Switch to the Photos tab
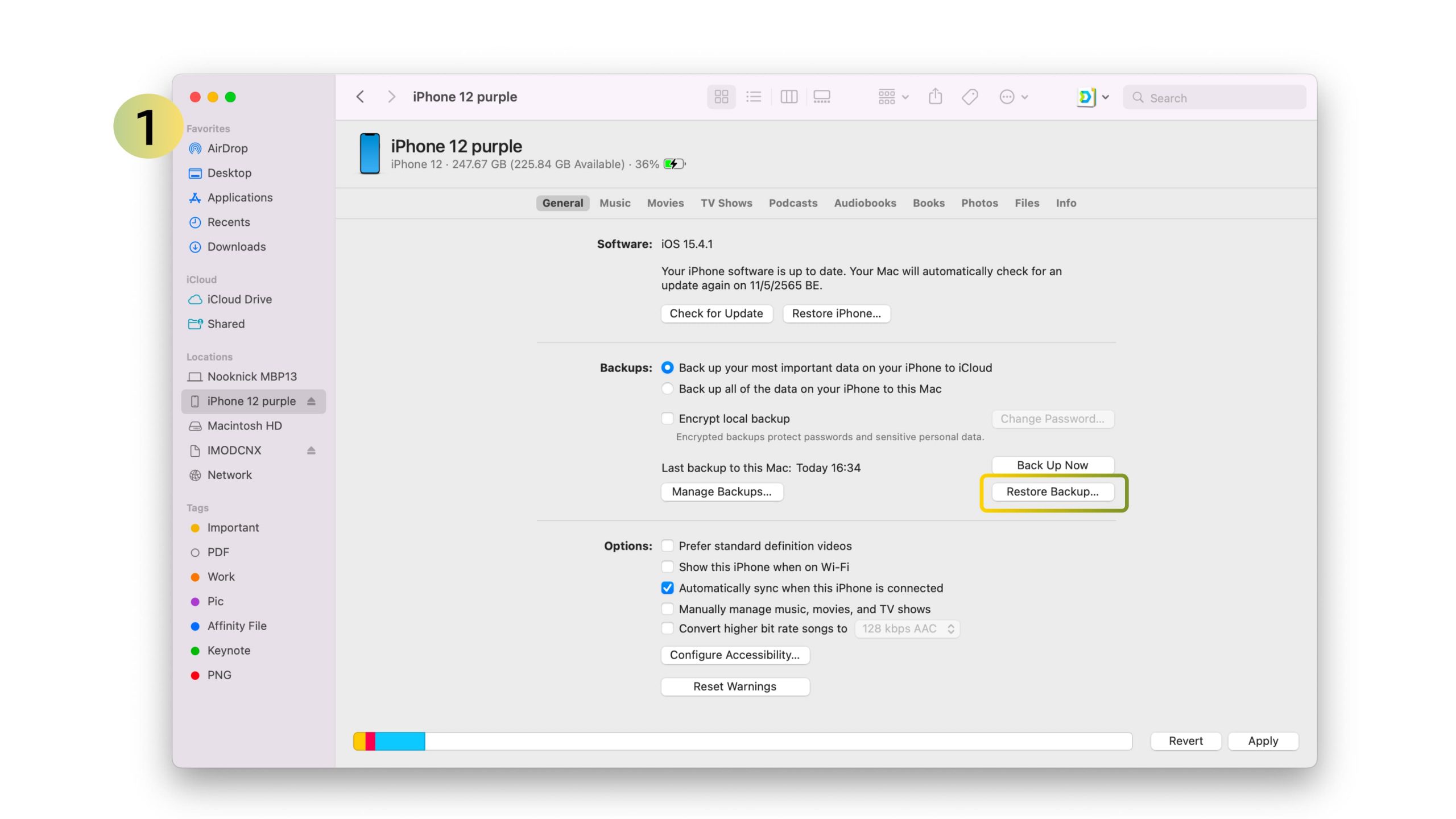Viewport: 1456px width, 819px height. click(979, 203)
